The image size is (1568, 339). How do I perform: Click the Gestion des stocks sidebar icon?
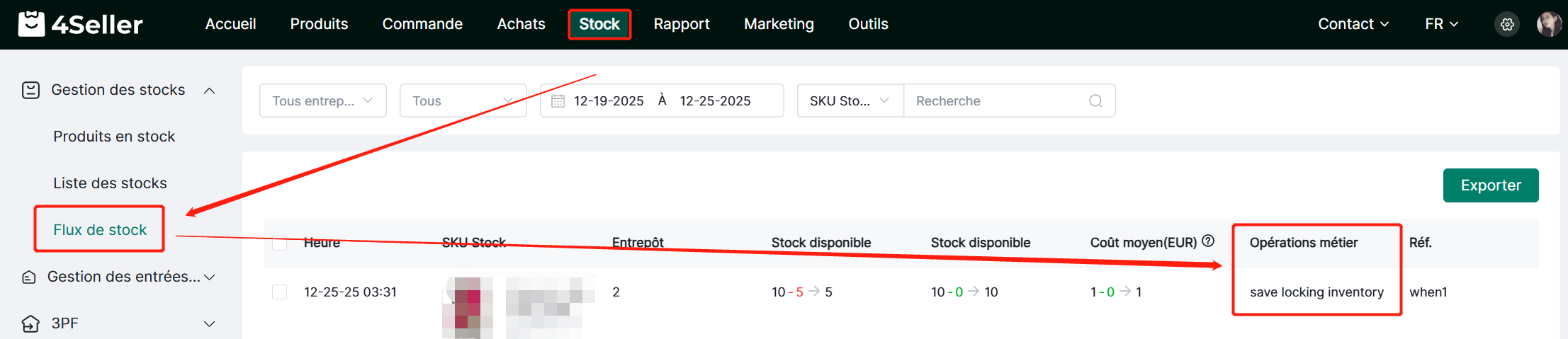point(30,90)
